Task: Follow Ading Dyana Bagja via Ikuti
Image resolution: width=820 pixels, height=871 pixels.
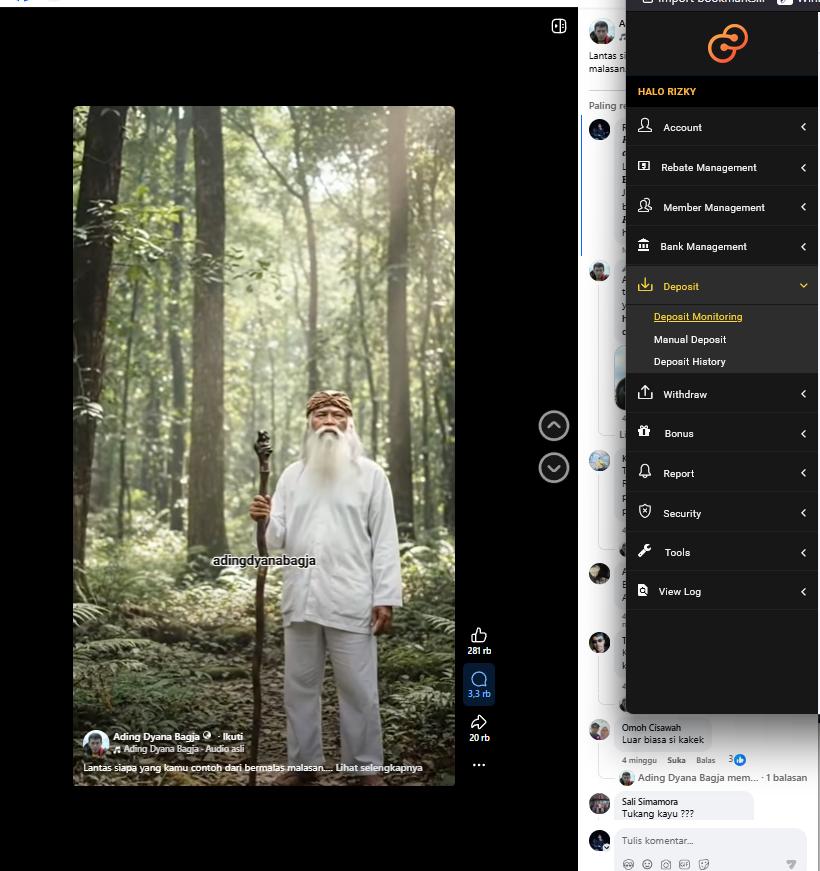Action: pos(233,737)
